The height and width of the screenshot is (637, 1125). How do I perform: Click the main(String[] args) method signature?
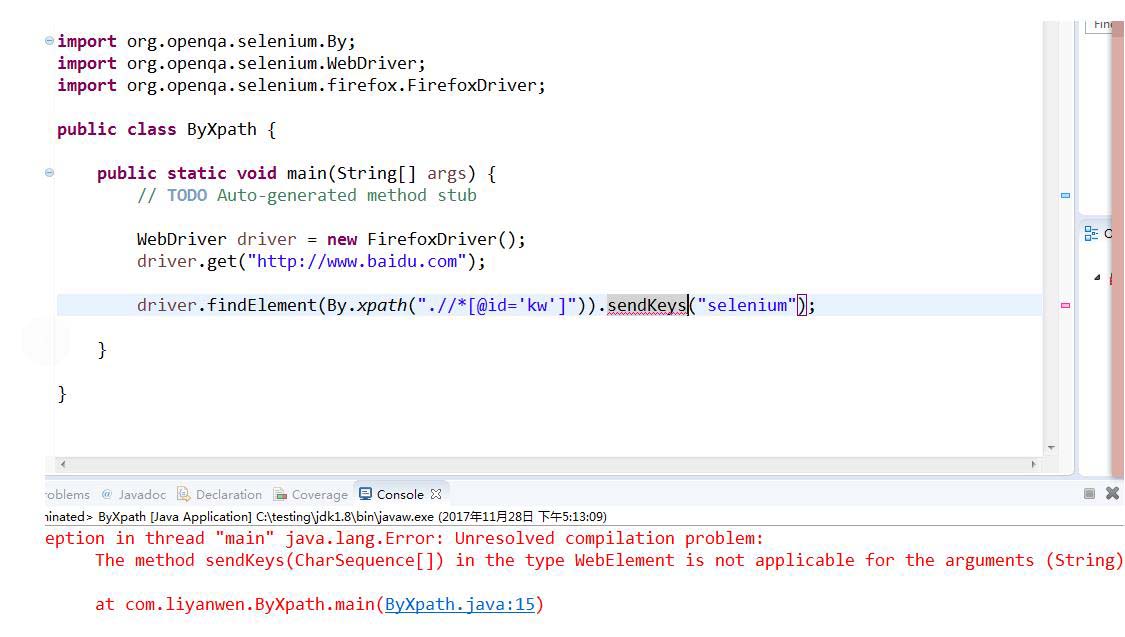[381, 174]
